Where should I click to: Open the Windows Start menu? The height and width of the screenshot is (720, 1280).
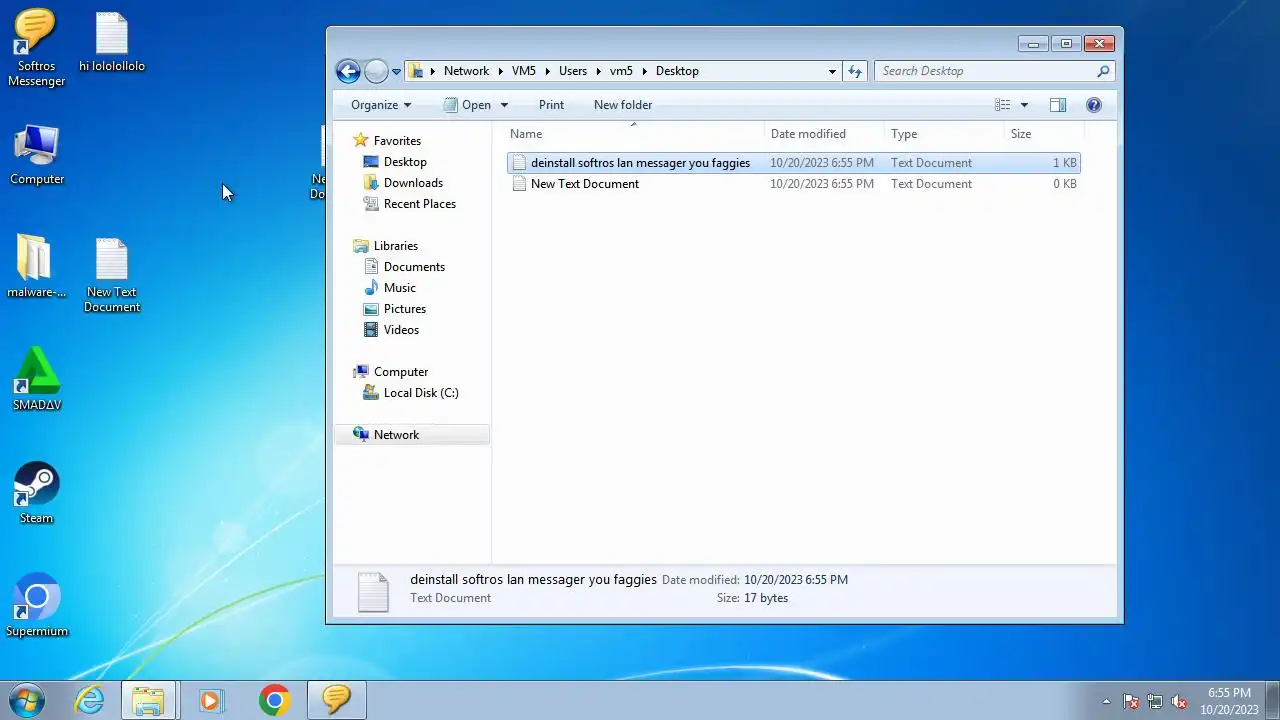pos(27,700)
